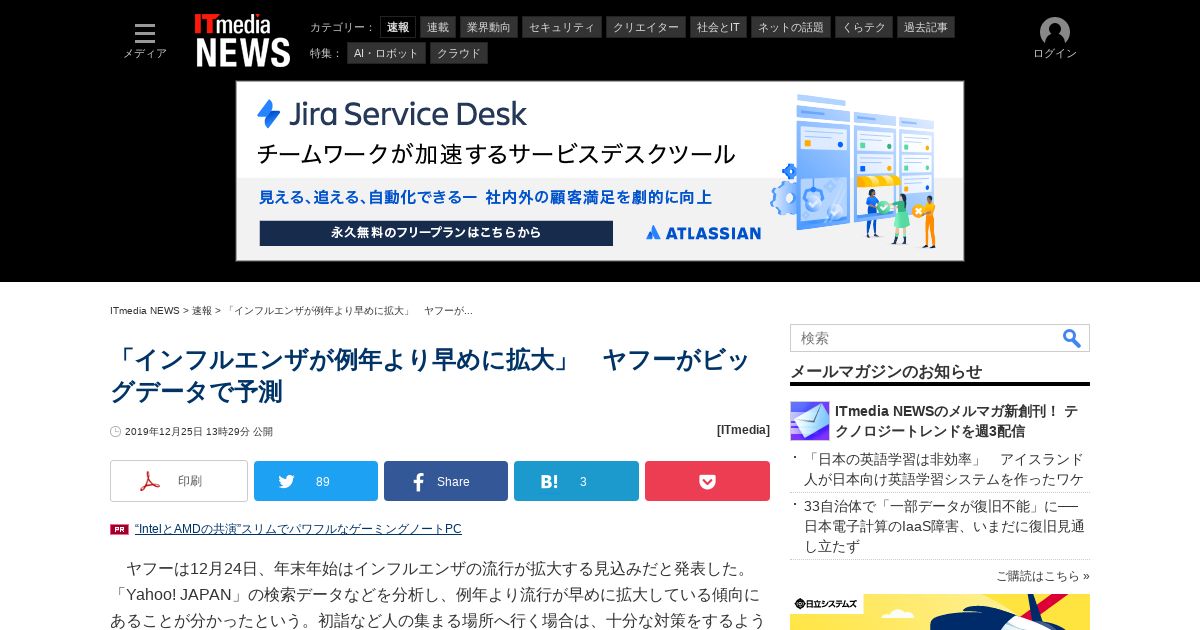Click the ITmedia NEWS logo
The image size is (1200, 630).
(242, 40)
